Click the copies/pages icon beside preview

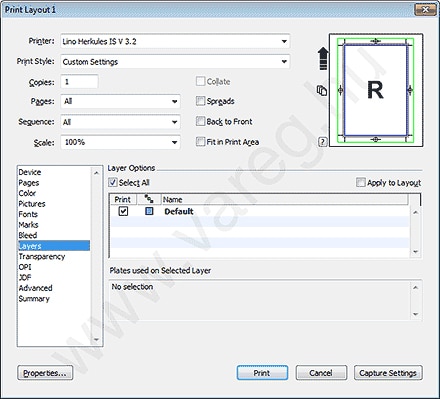click(x=322, y=90)
